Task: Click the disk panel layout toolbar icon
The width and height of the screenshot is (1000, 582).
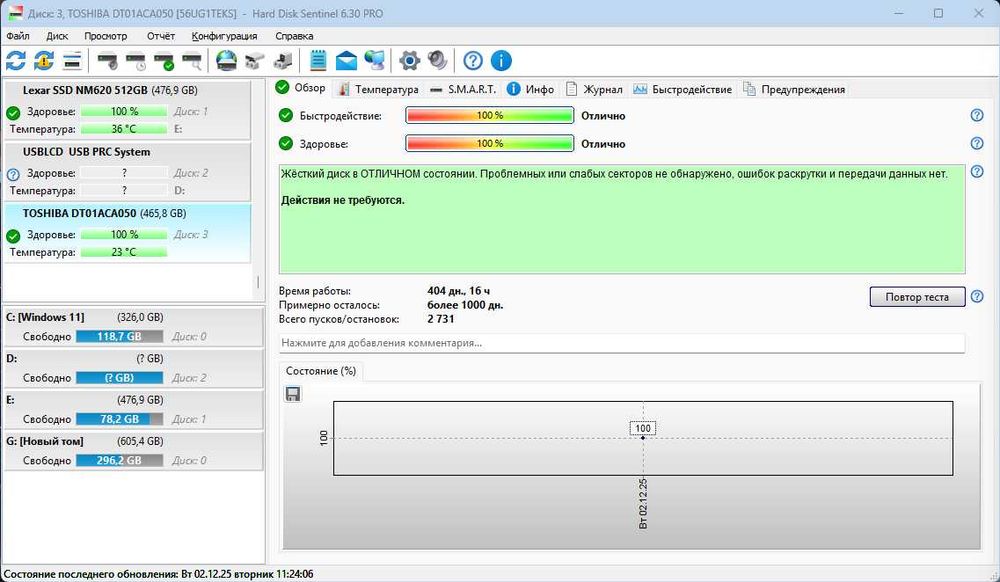Action: coord(72,61)
